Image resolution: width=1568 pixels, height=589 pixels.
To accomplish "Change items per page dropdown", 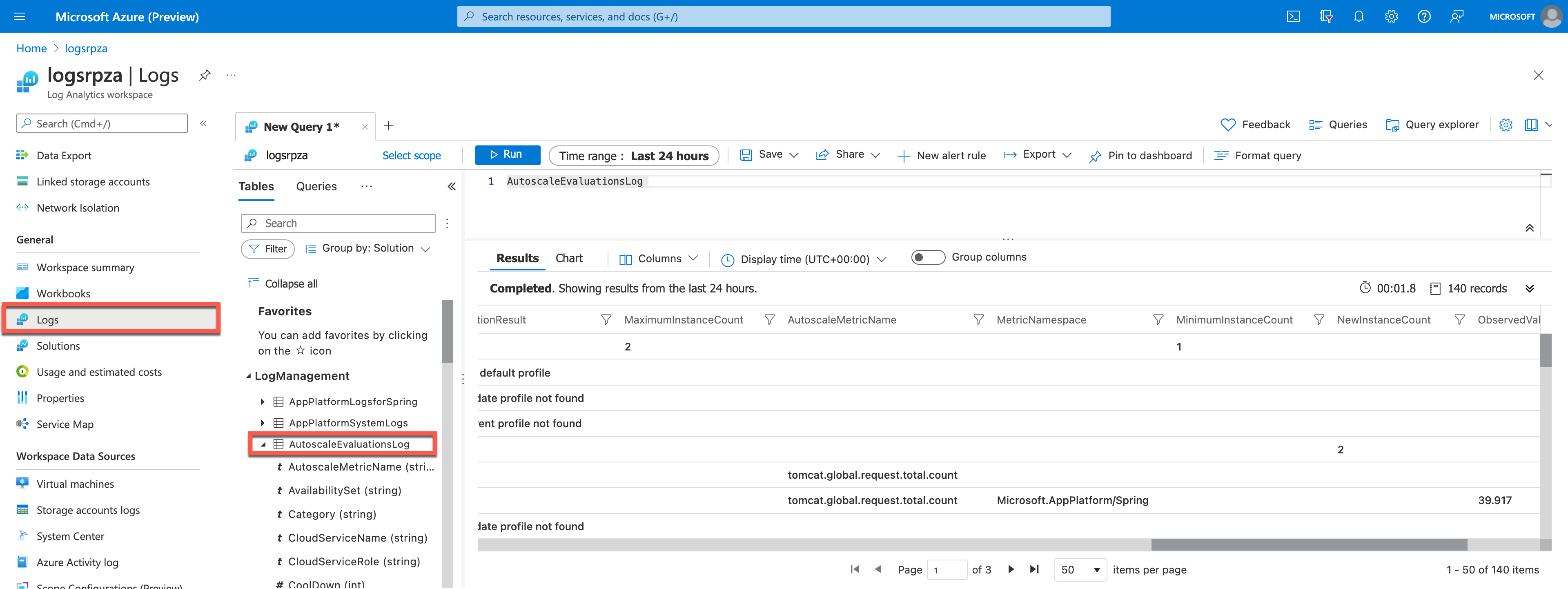I will coord(1080,569).
